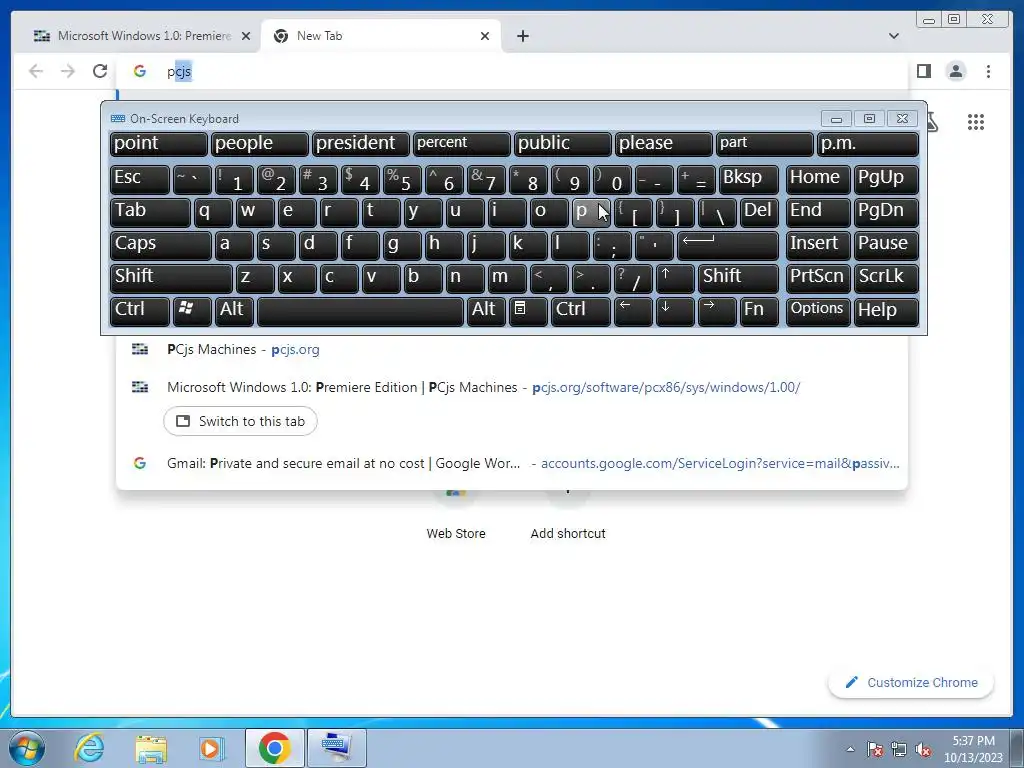Tap the Bksp key
The height and width of the screenshot is (768, 1024).
[748, 180]
